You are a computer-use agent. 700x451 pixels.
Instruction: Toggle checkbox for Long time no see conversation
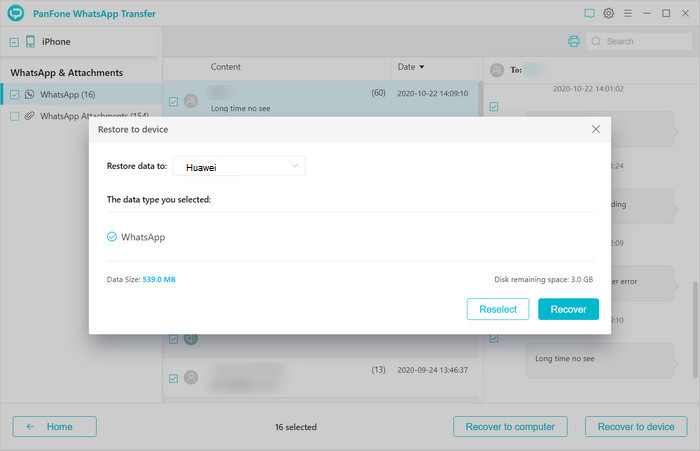click(x=173, y=102)
